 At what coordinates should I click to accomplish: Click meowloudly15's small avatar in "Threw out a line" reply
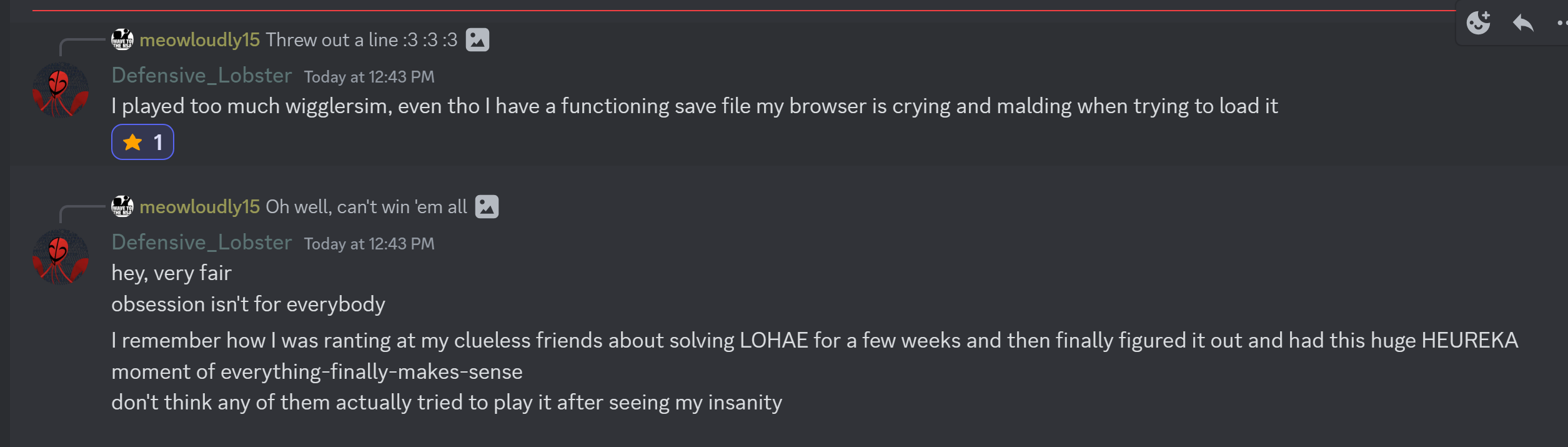(x=122, y=40)
